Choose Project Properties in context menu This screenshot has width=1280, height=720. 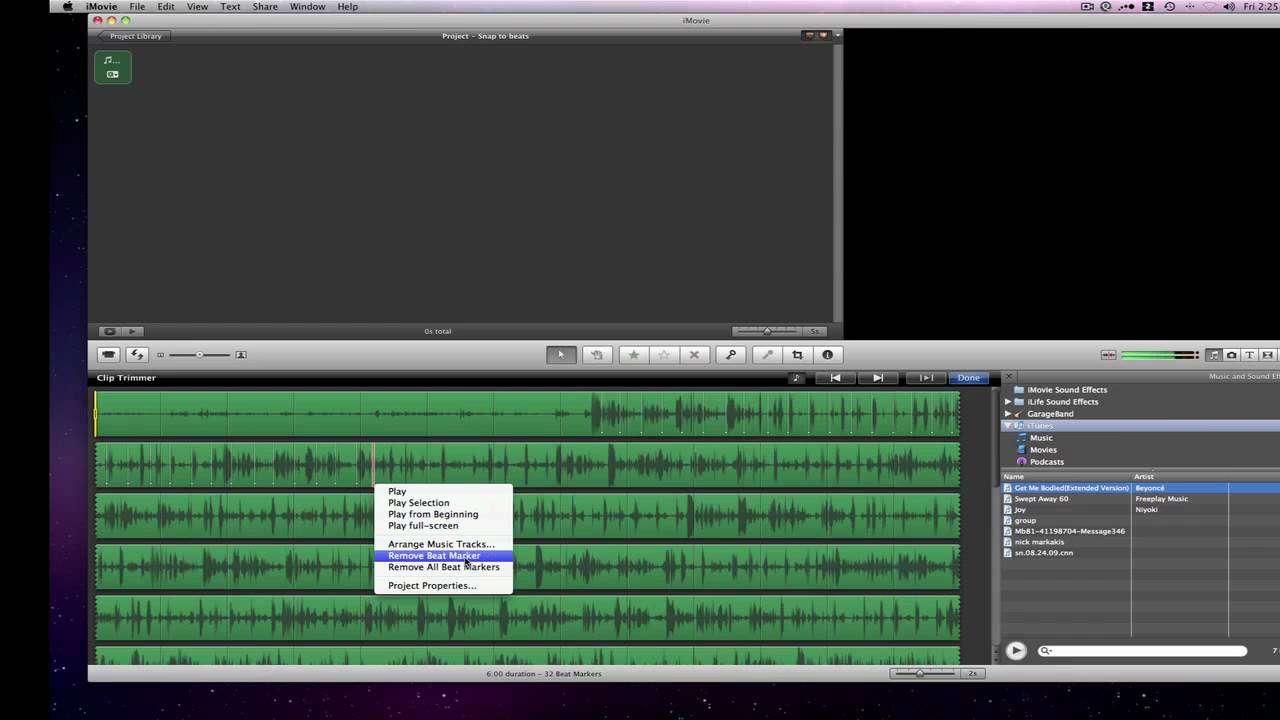443,586
